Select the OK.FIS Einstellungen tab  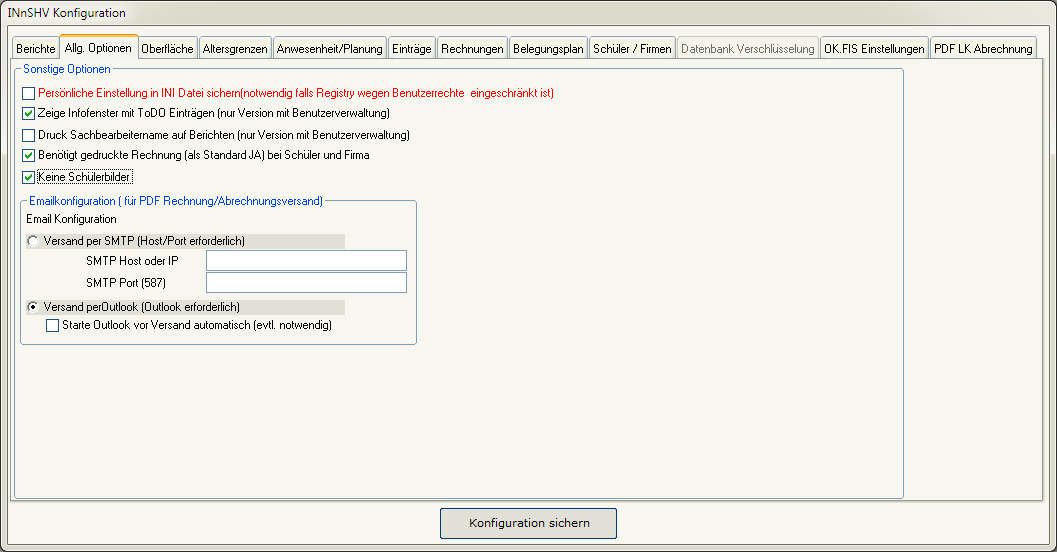tap(873, 49)
